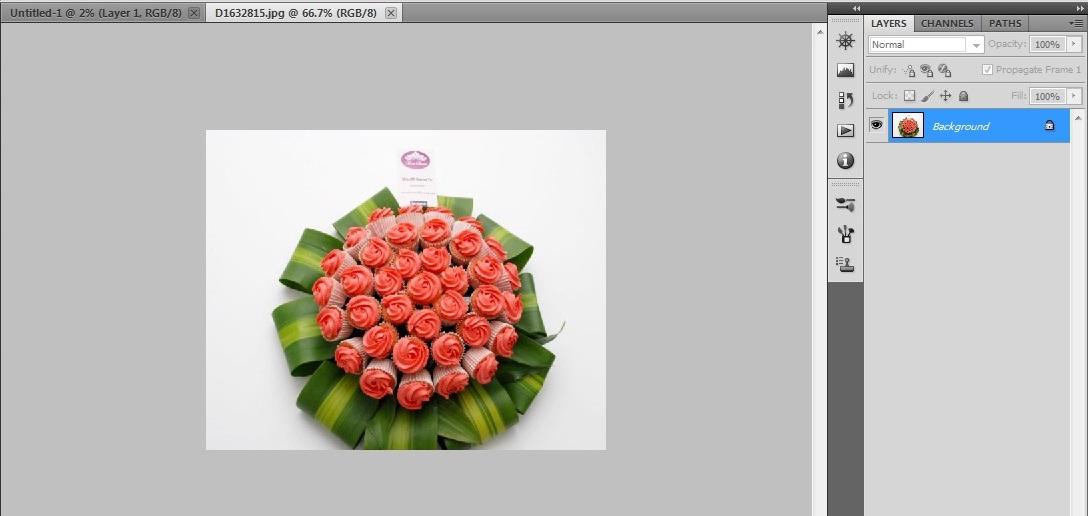This screenshot has width=1088, height=516.
Task: Open the Histogram panel icon
Action: (x=845, y=71)
